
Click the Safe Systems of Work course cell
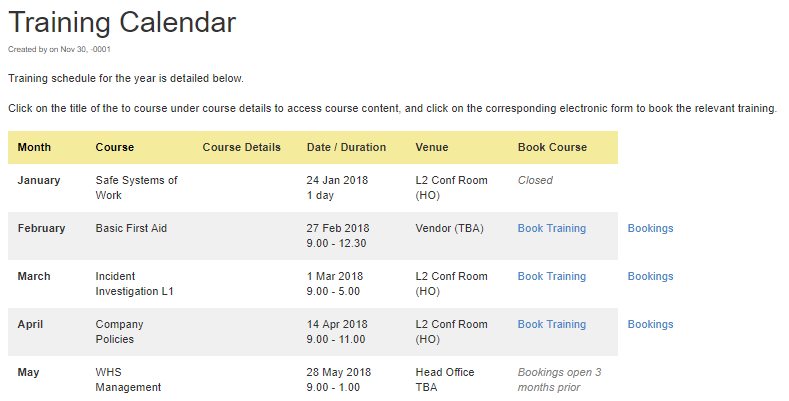(x=136, y=188)
